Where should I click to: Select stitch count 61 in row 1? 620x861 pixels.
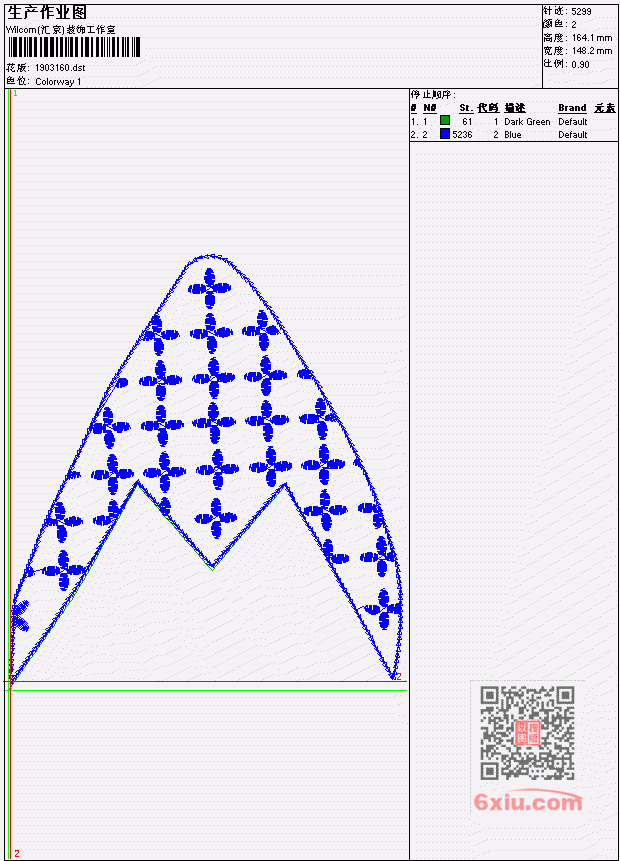[x=467, y=121]
